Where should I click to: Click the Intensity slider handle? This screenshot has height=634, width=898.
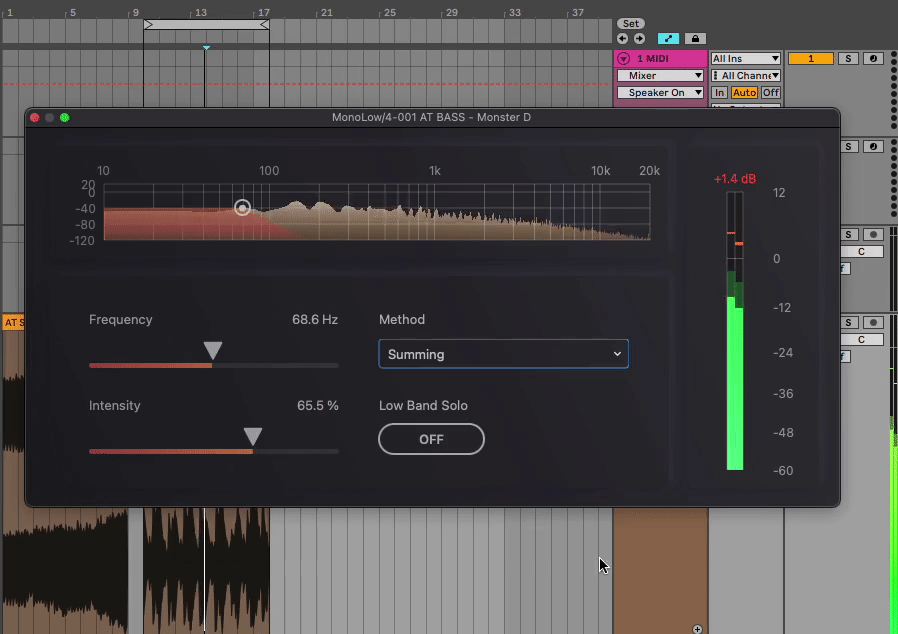tap(253, 436)
